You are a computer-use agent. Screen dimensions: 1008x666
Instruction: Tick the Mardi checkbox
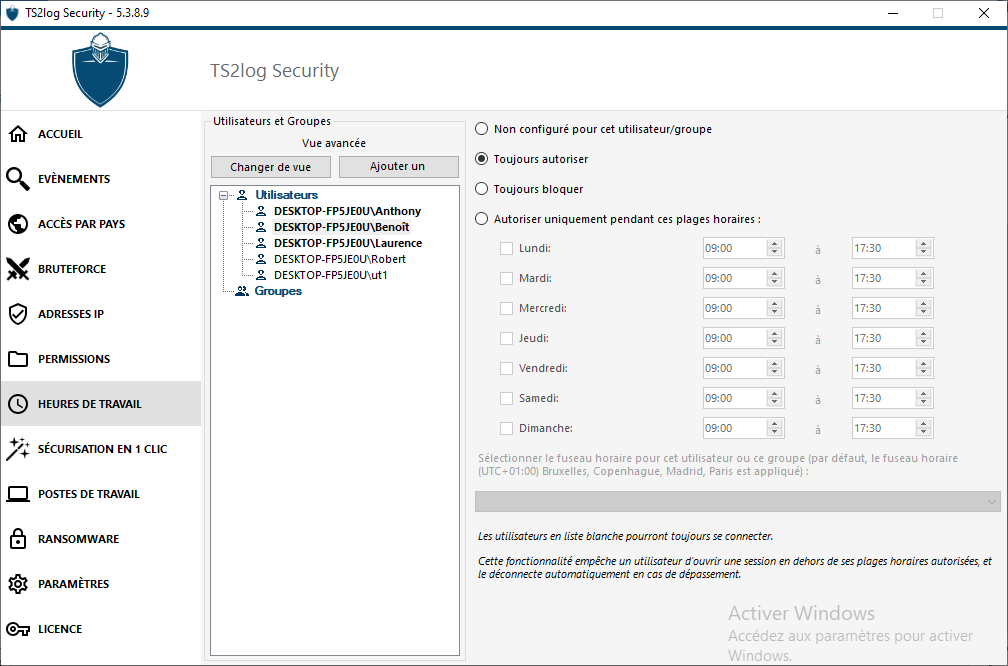pos(507,278)
